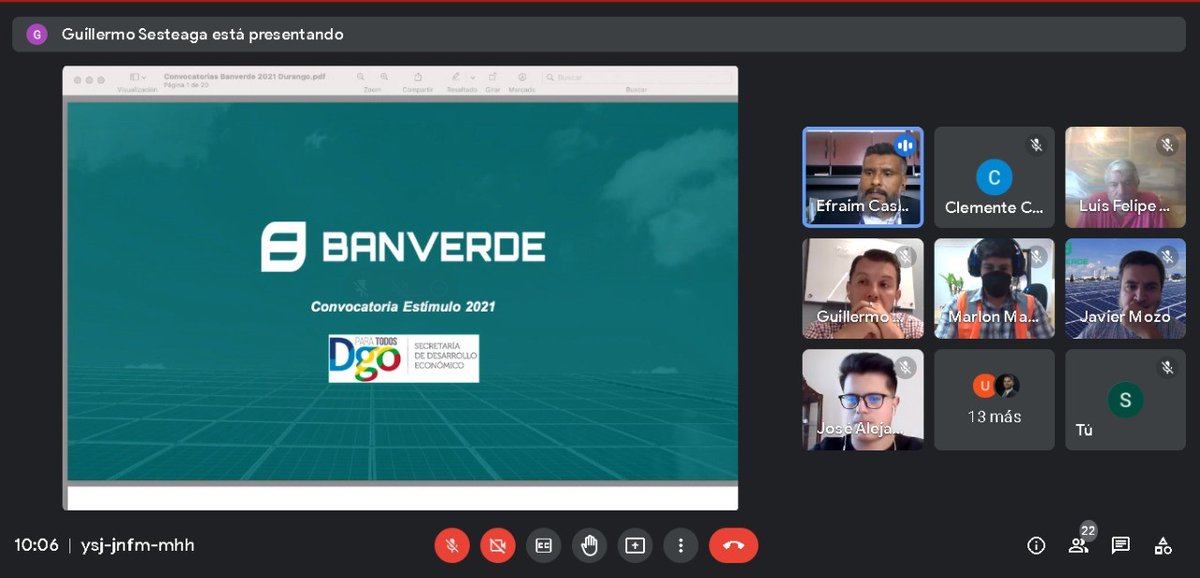Open the present screen option
The image size is (1200, 578).
point(635,545)
